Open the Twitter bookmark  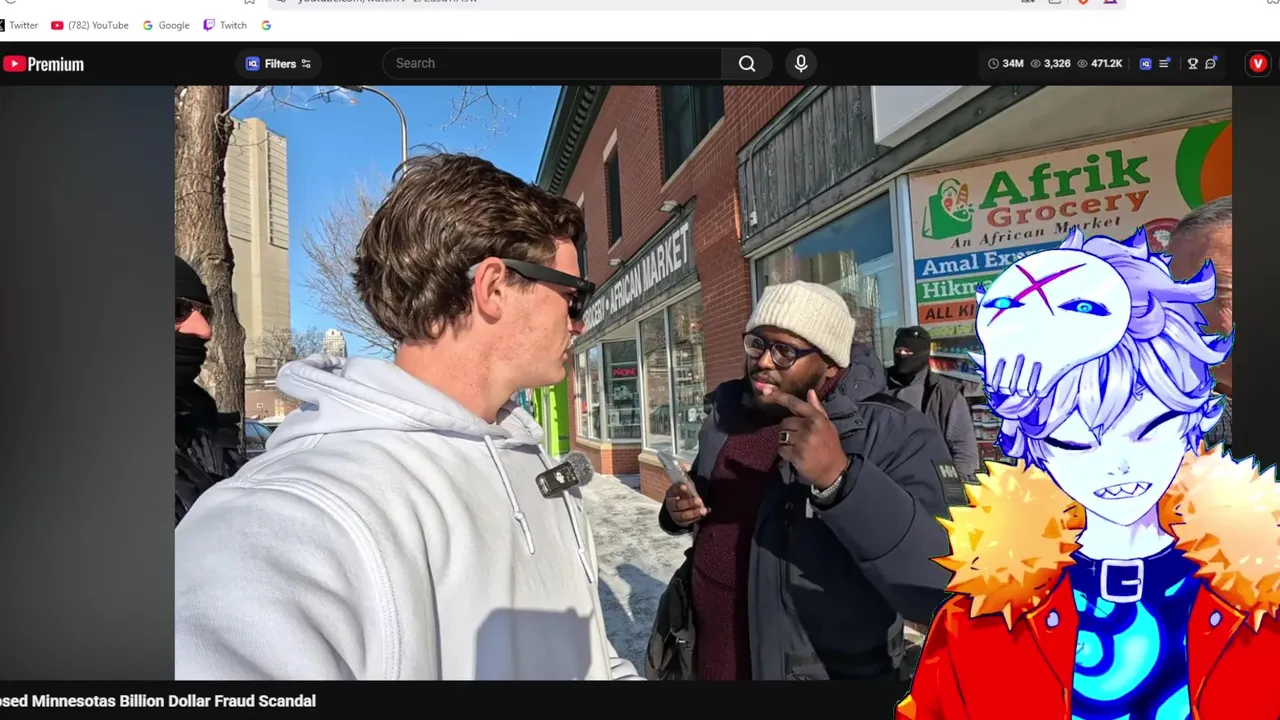[19, 25]
